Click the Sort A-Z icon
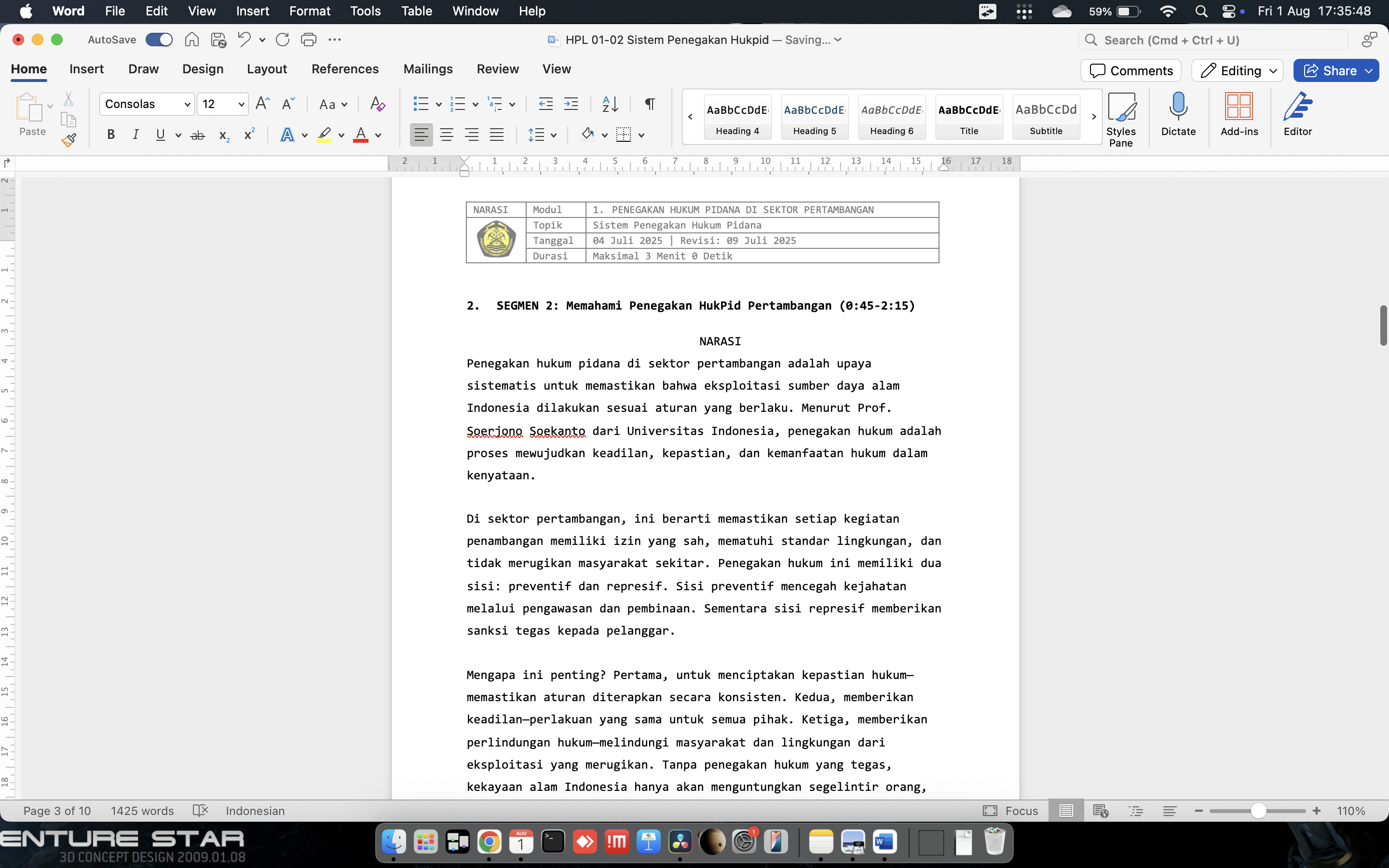The width and height of the screenshot is (1389, 868). [x=610, y=104]
